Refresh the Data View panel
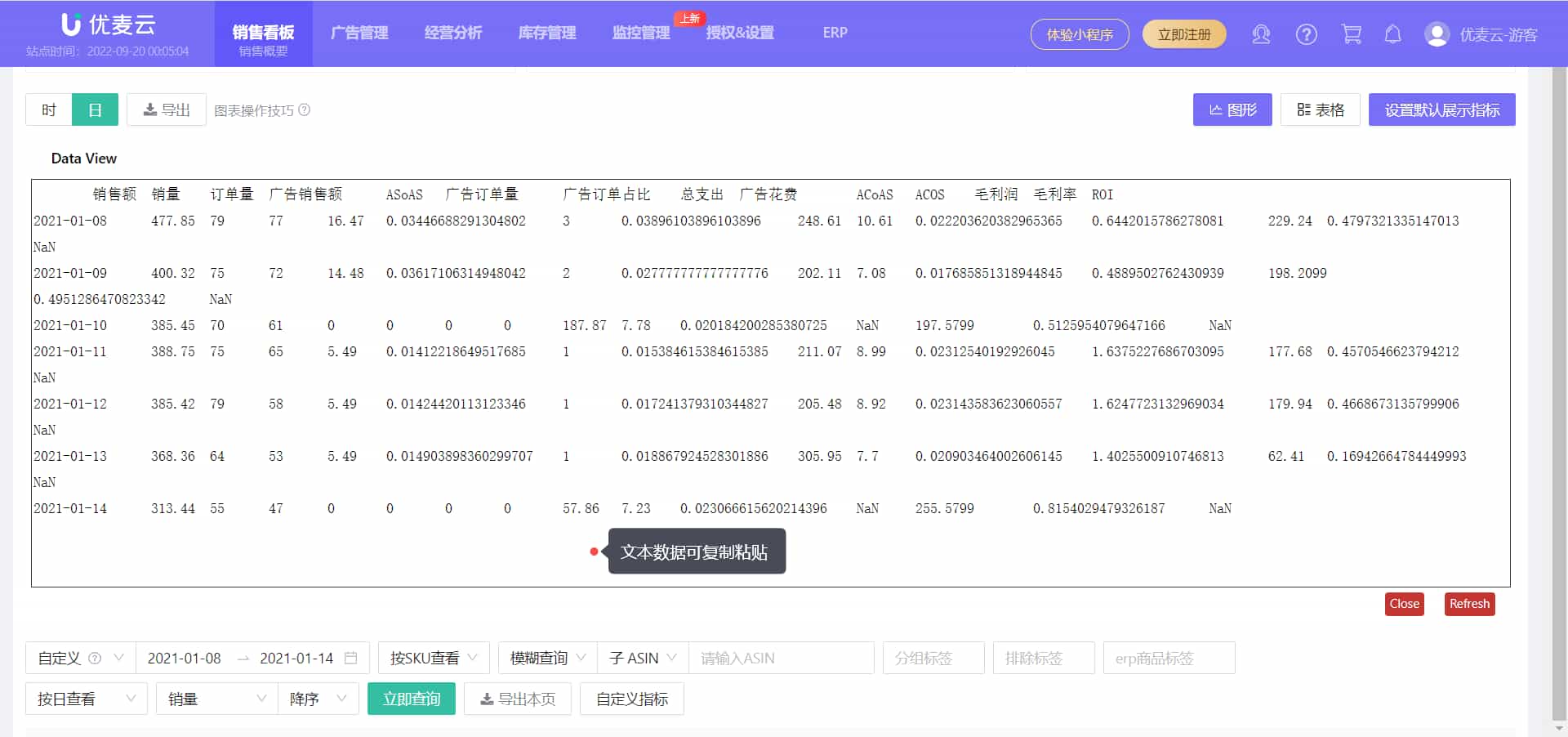Viewport: 1568px width, 737px height. (x=1469, y=604)
